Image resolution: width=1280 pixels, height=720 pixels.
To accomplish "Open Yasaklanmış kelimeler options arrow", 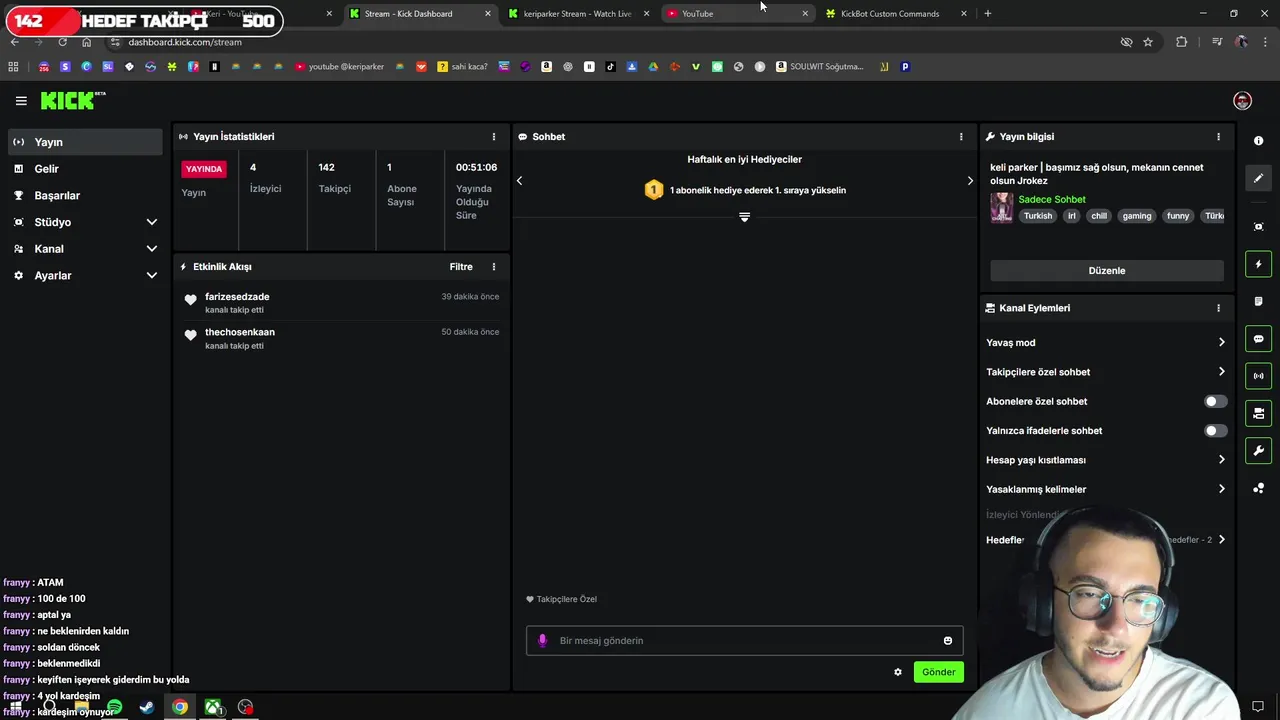I will tap(1221, 489).
